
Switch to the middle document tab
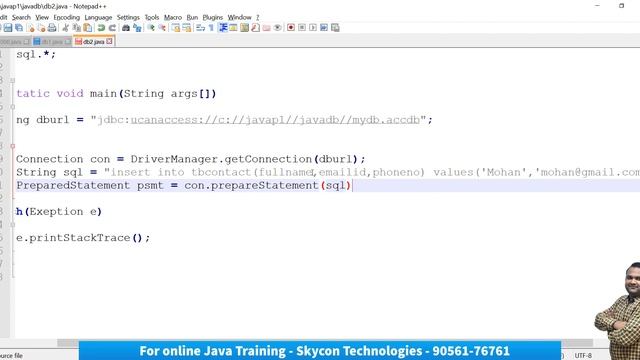[52, 42]
